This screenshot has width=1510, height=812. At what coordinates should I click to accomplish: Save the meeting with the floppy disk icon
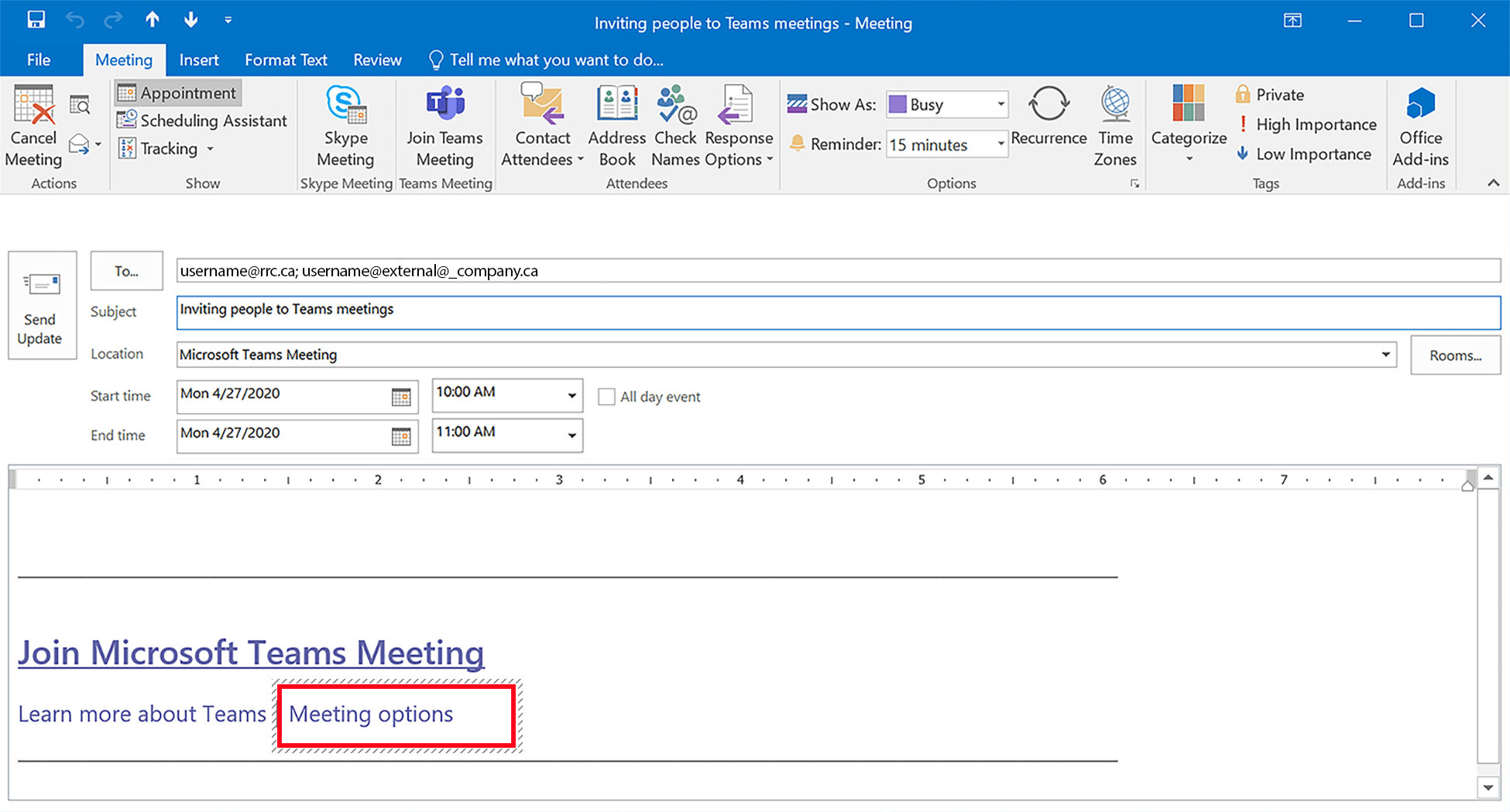(36, 20)
